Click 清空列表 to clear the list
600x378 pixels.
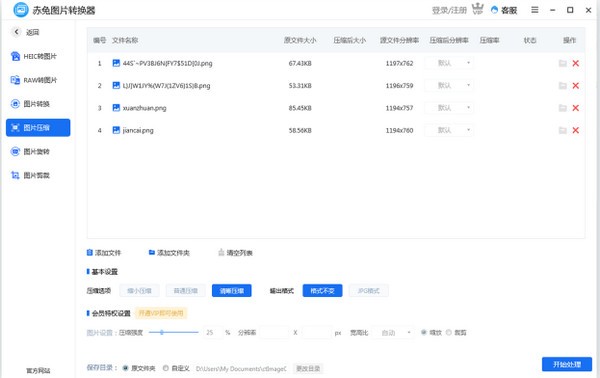click(235, 253)
